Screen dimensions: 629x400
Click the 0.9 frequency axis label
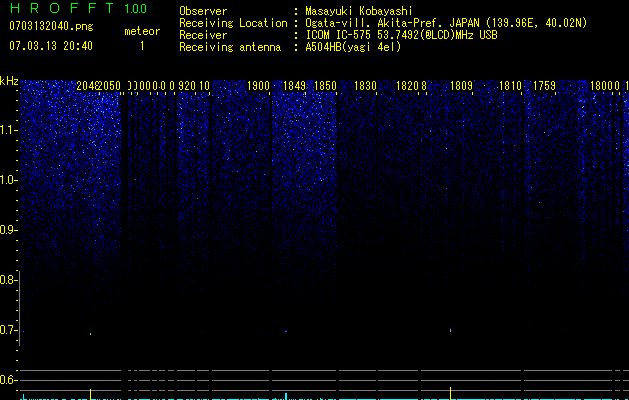9,230
